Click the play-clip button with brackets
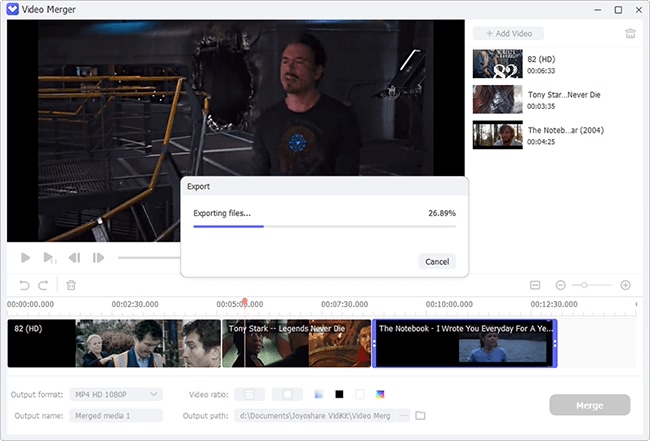 49,258
